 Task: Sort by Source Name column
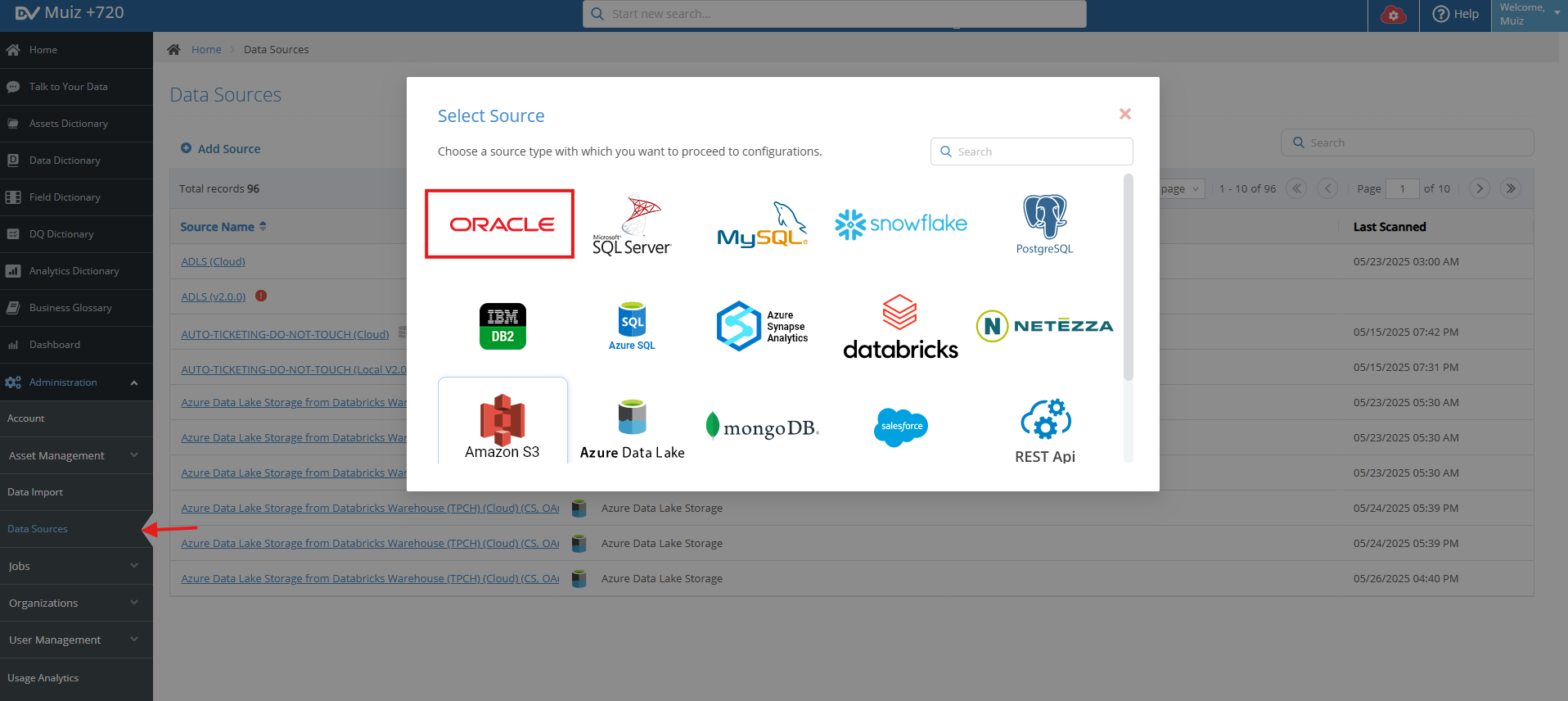point(223,227)
